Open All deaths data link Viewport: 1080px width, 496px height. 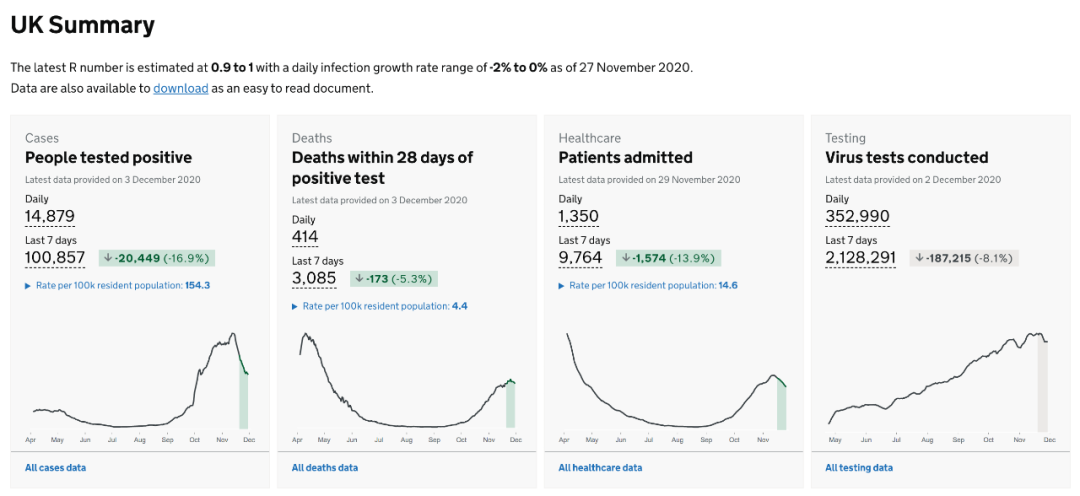coord(324,467)
